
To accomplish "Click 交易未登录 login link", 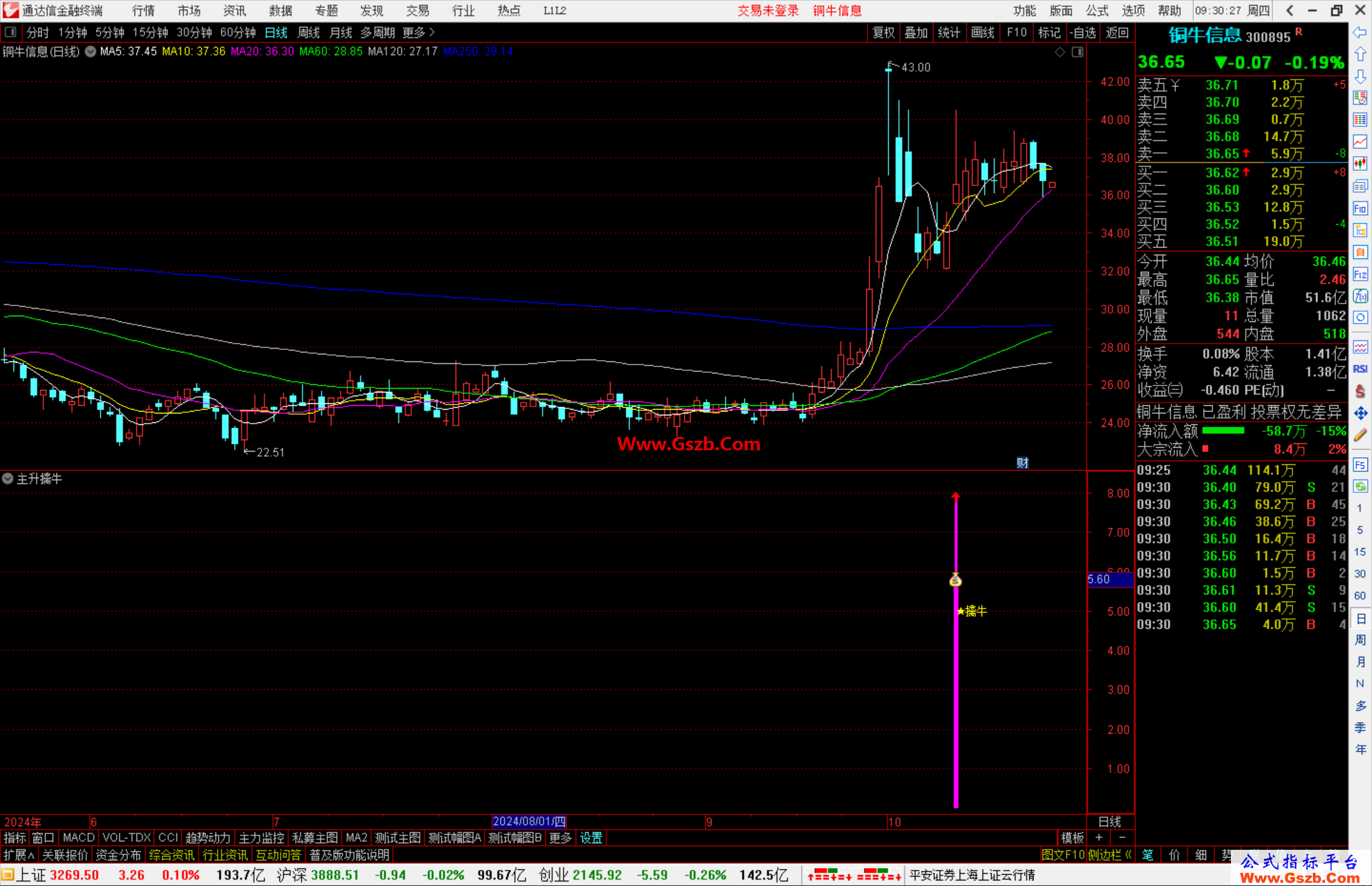I will point(768,10).
